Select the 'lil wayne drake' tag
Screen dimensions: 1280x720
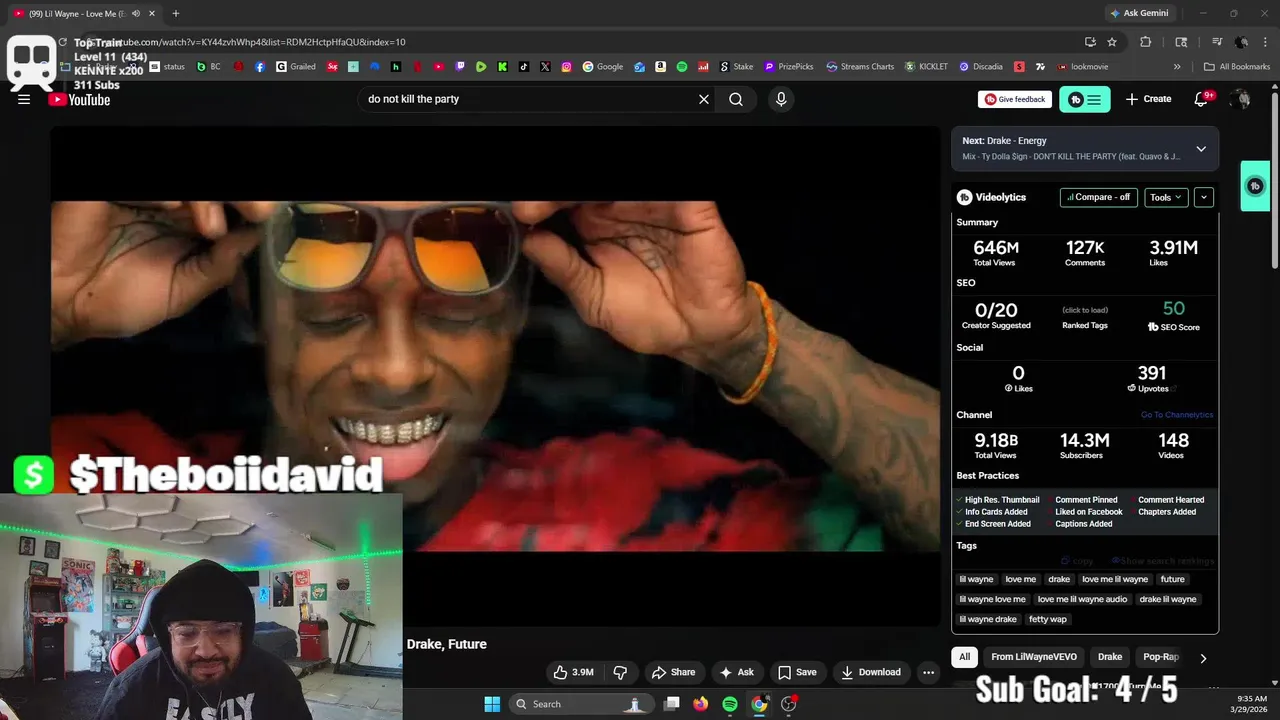[x=988, y=619]
